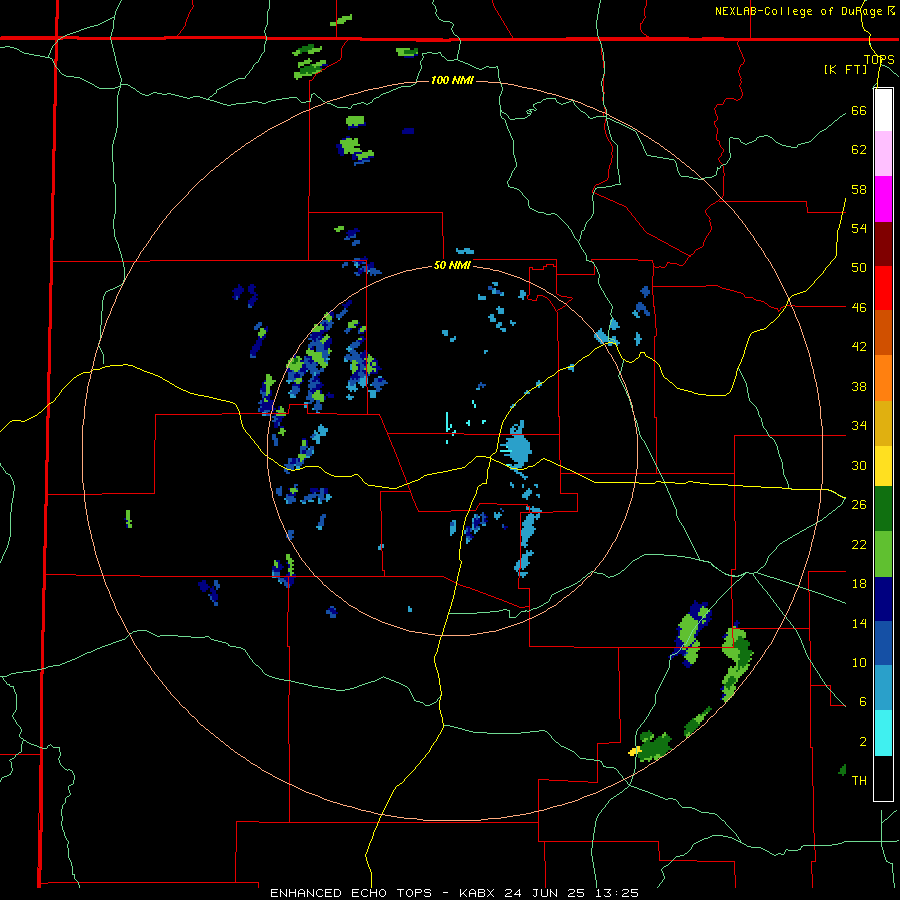Viewport: 900px width, 900px height.
Task: Click the KABX station identifier
Action: 478,893
